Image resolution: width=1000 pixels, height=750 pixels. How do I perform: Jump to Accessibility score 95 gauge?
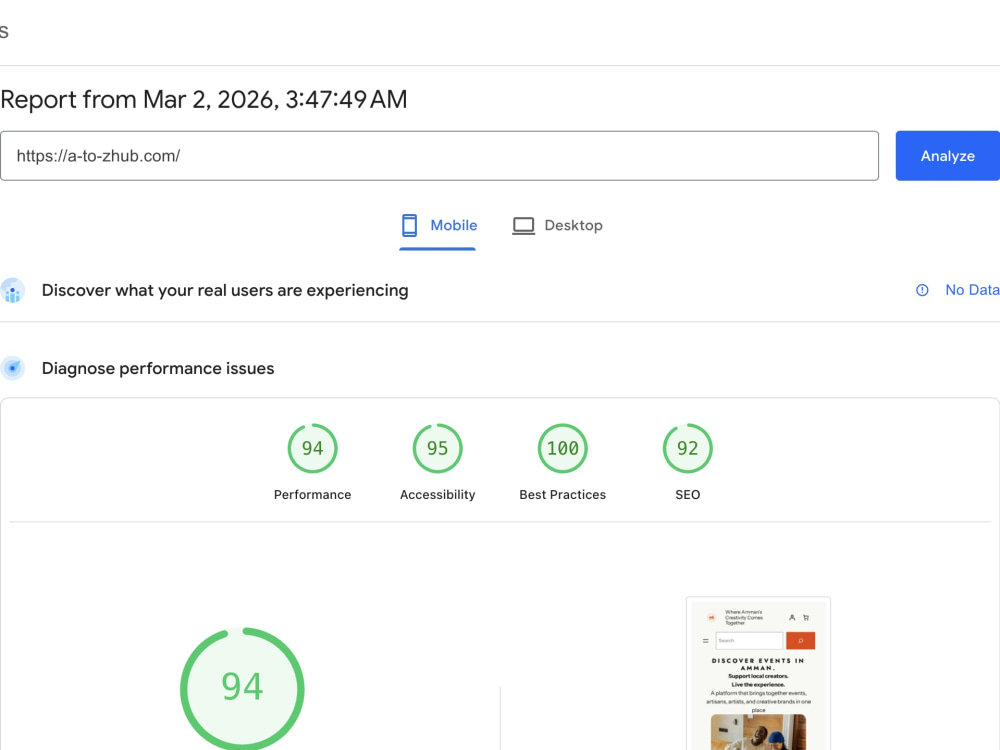438,448
